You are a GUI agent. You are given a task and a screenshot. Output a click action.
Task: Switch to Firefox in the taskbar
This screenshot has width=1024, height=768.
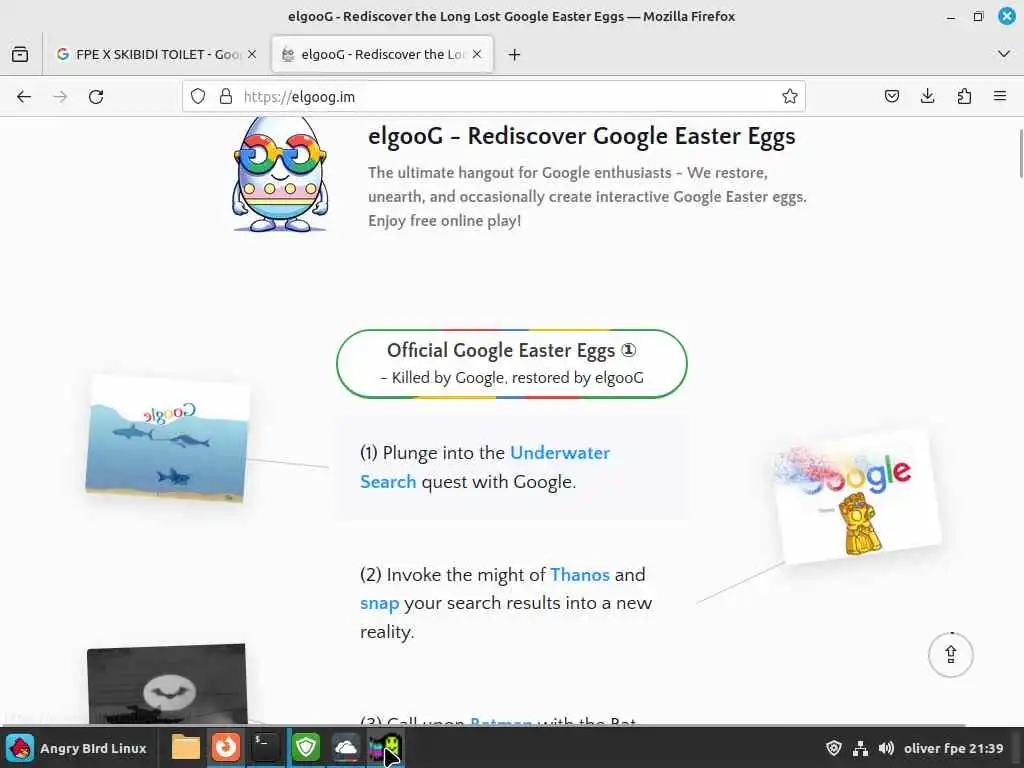[x=226, y=747]
